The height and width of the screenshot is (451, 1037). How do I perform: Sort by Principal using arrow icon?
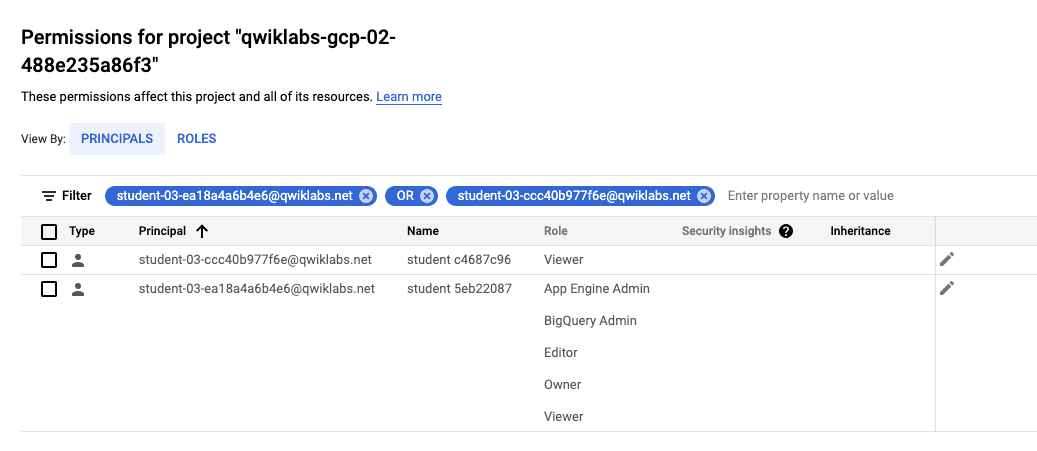click(x=202, y=231)
